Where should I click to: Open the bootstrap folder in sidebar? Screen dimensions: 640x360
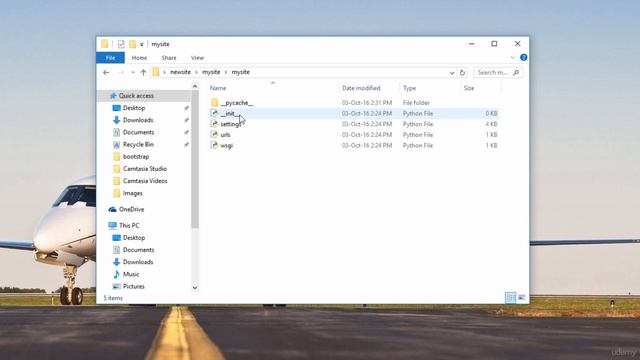tap(136, 157)
